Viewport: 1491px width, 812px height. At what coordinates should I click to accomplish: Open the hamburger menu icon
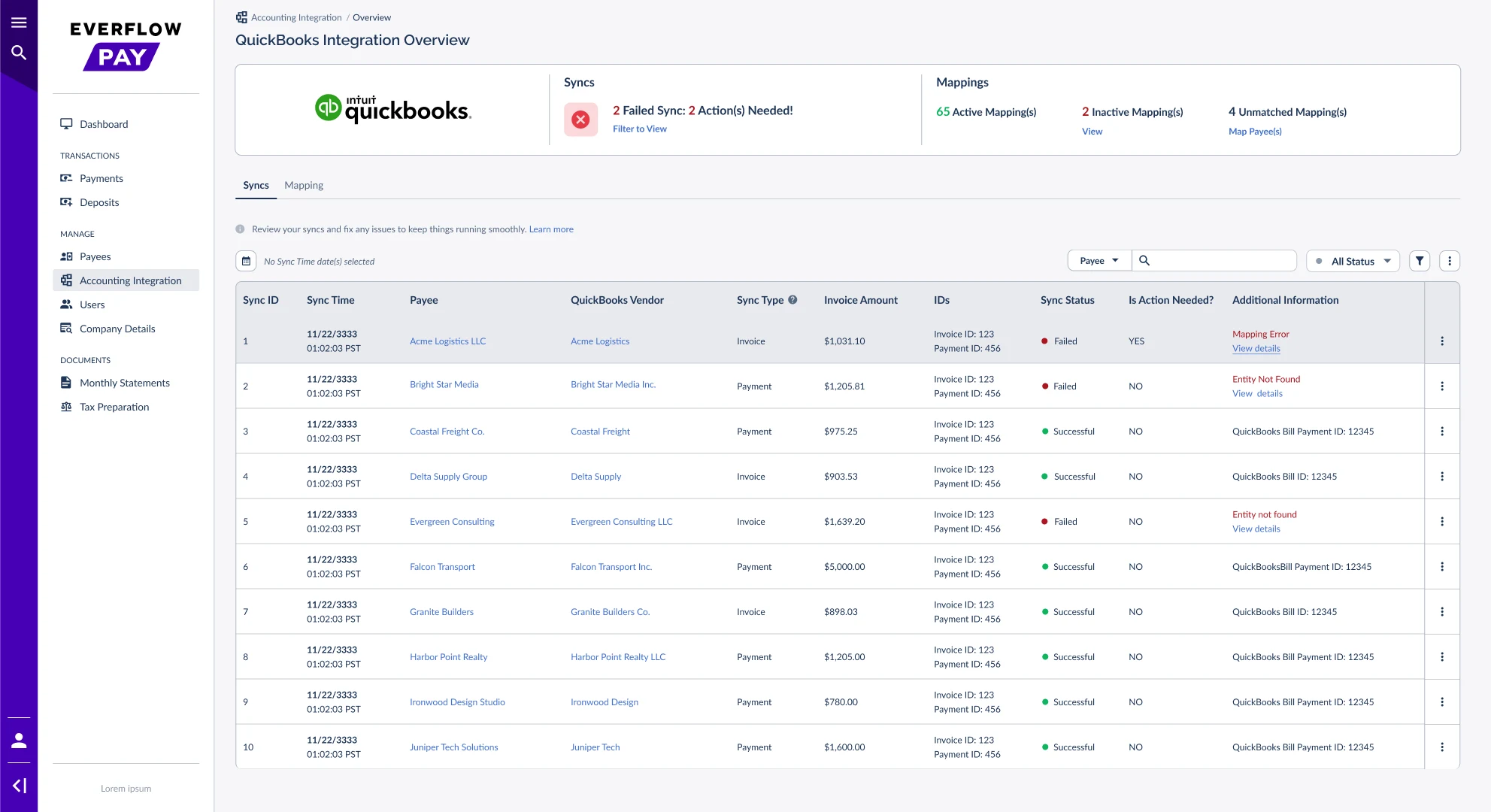[x=19, y=23]
